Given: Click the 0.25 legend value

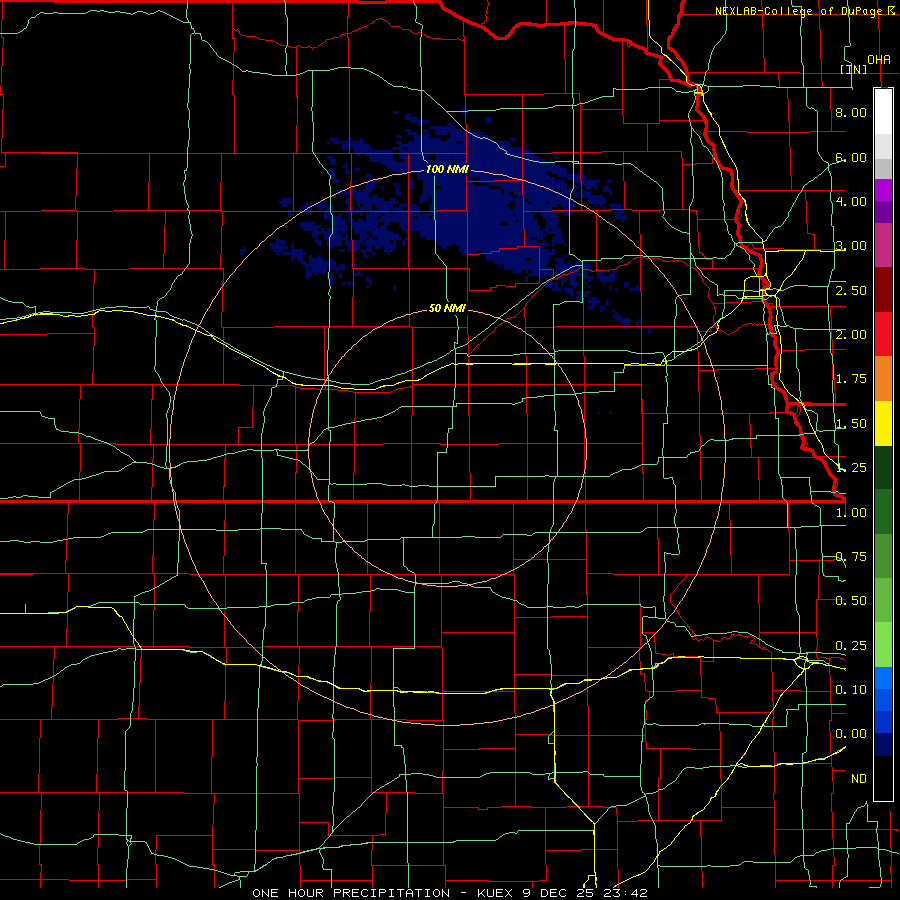Looking at the screenshot, I should click(x=851, y=646).
